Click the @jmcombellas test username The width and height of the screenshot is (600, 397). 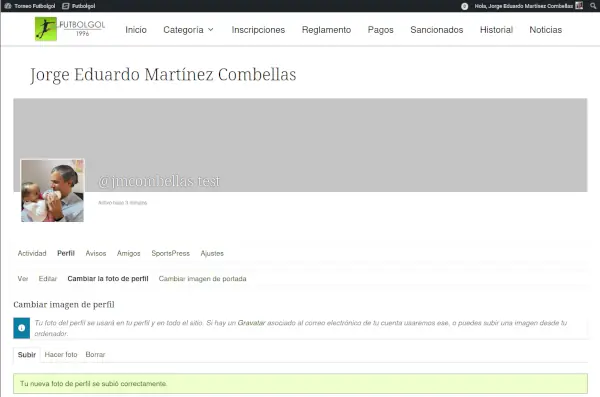(x=159, y=181)
